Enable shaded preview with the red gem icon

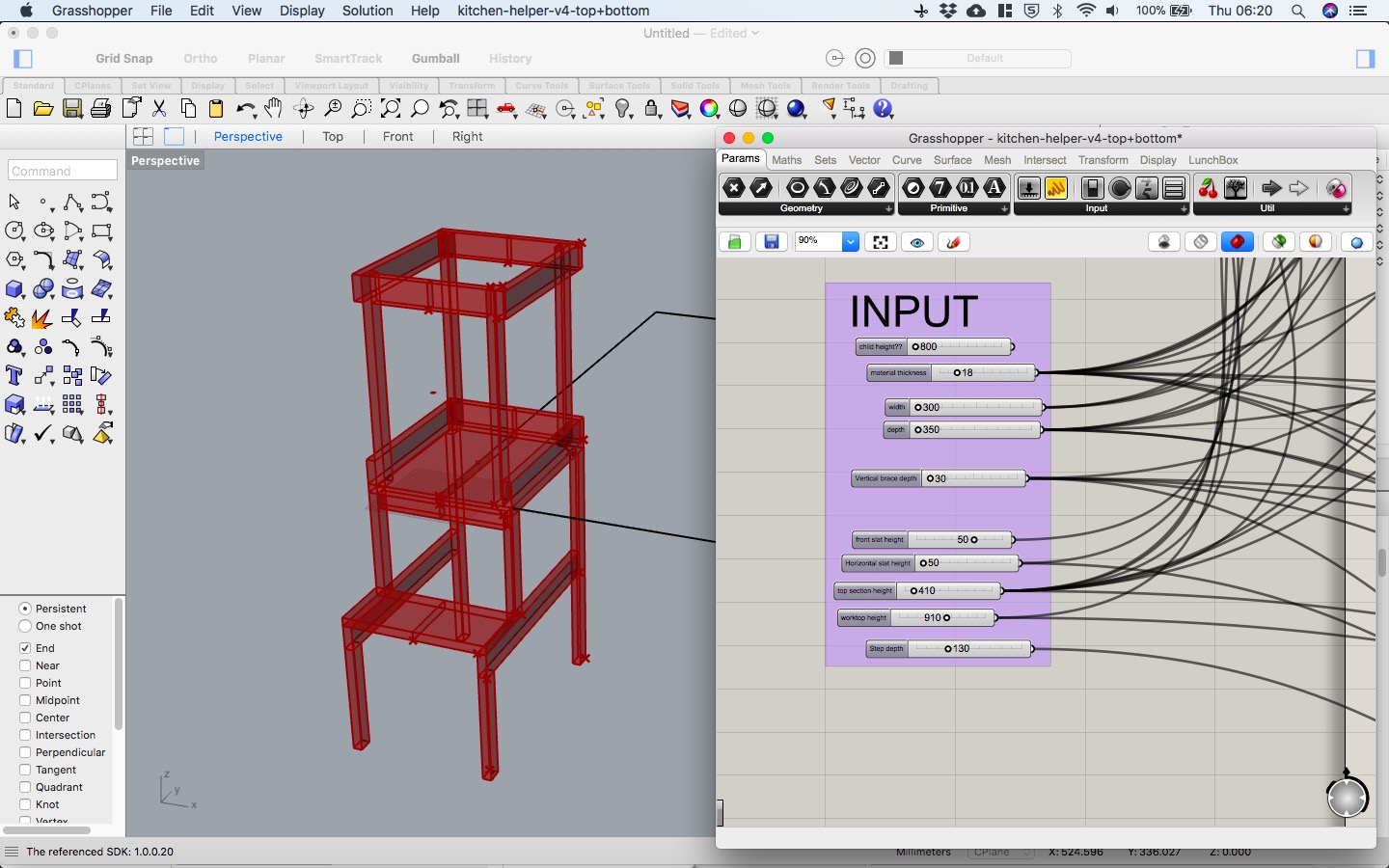point(1238,241)
